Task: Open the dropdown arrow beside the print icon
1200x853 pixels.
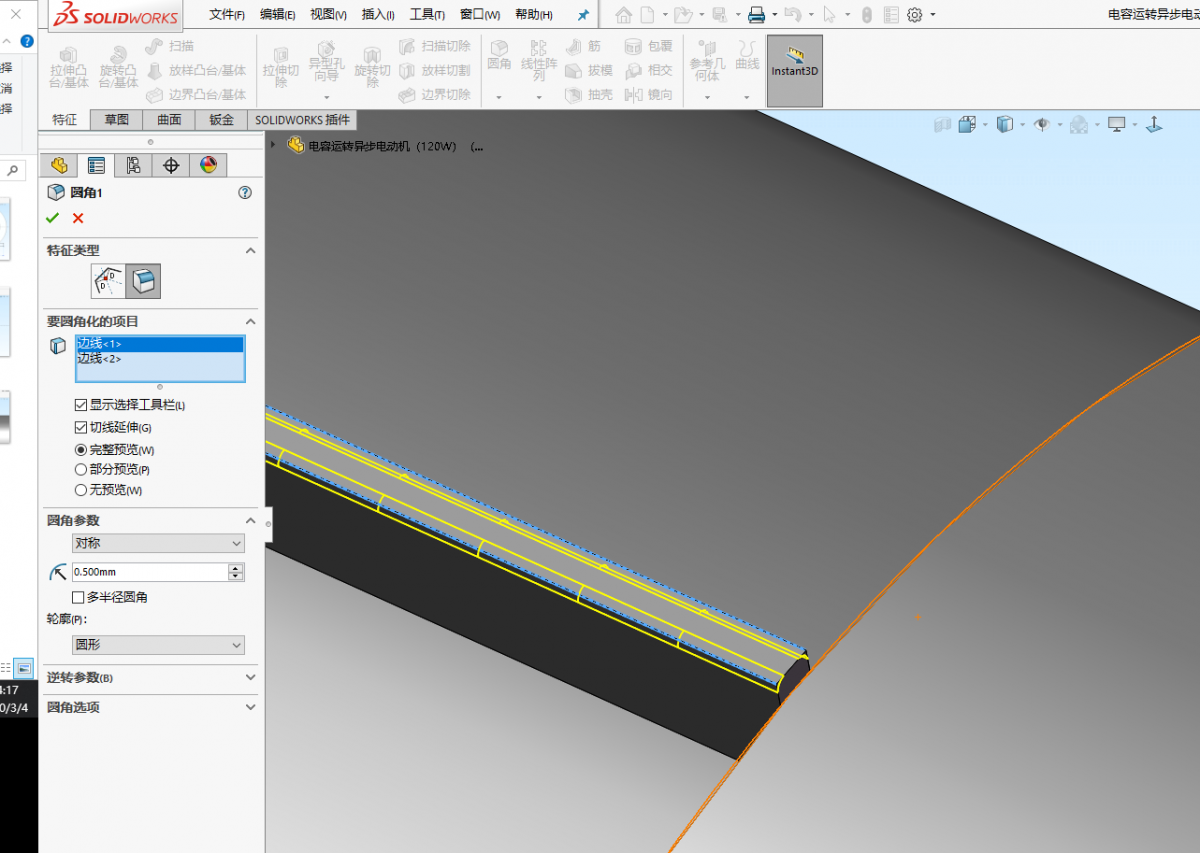Action: click(775, 15)
